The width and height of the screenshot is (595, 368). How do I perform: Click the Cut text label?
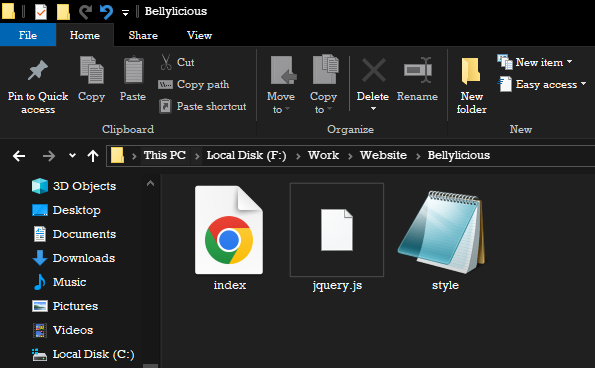pos(186,62)
